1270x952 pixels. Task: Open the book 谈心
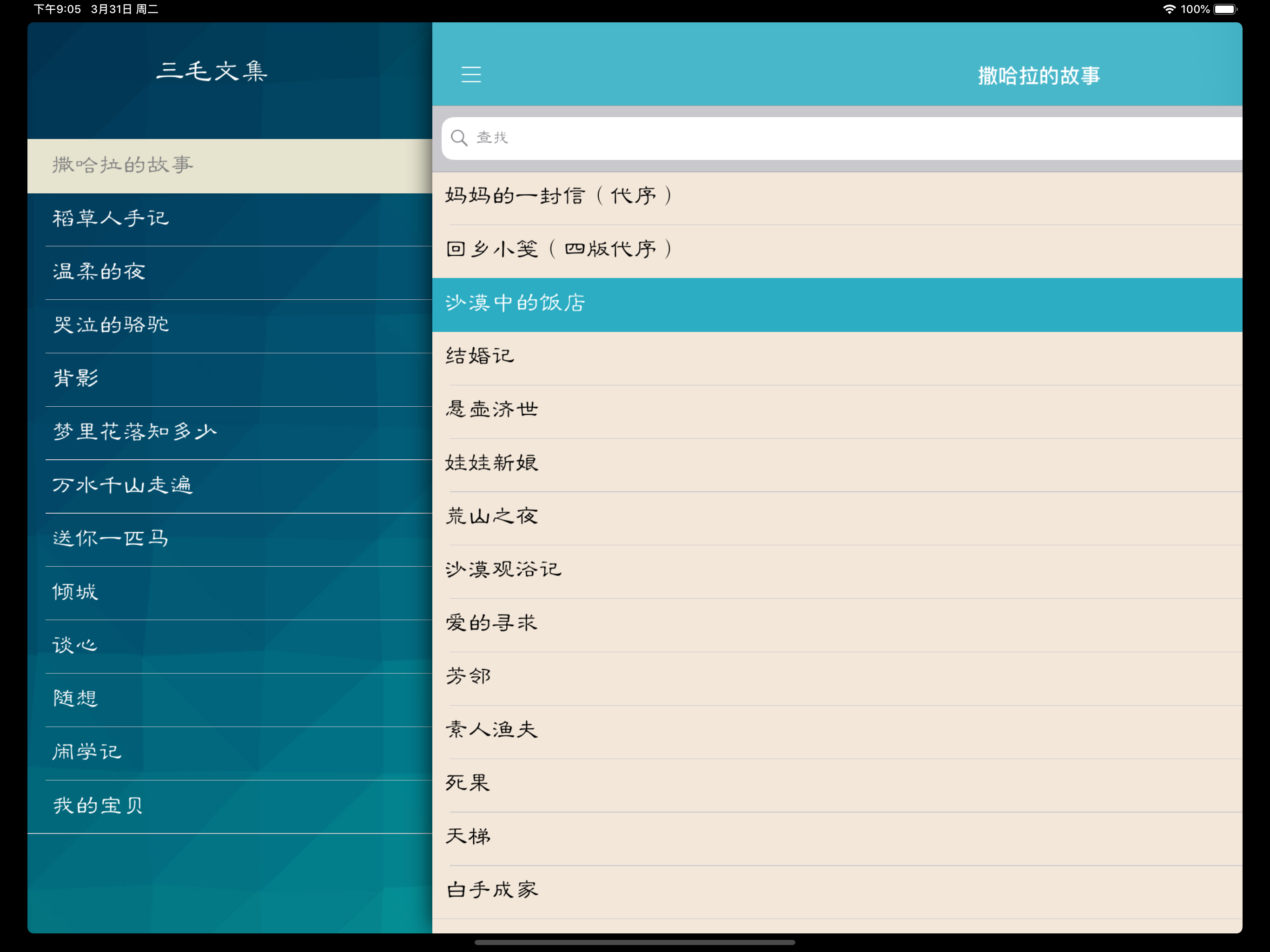click(230, 647)
